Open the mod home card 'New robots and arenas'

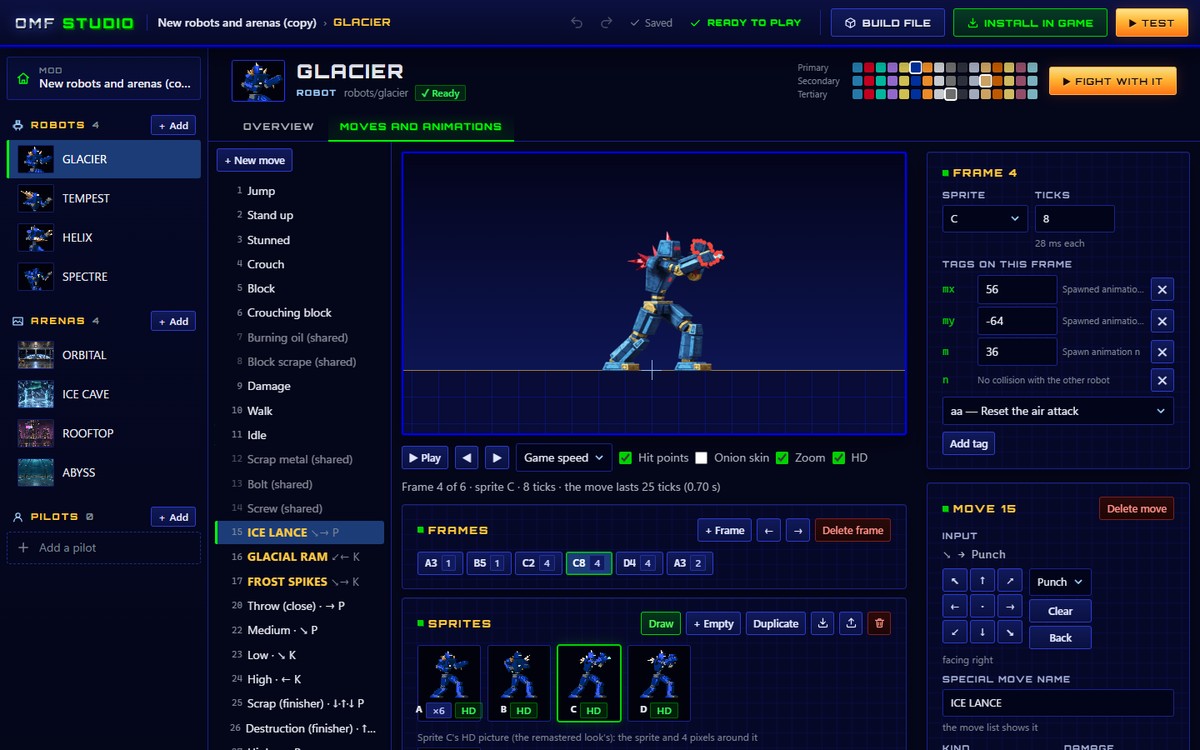pos(104,78)
